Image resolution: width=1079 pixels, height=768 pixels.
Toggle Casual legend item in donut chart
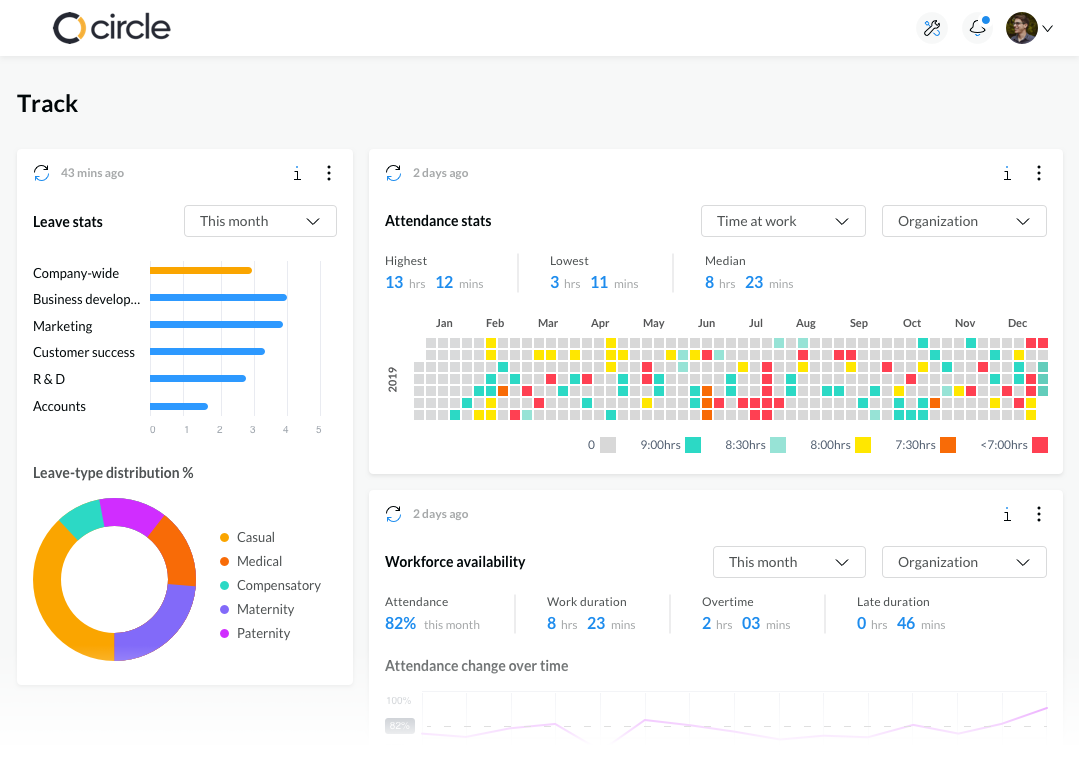[x=247, y=537]
